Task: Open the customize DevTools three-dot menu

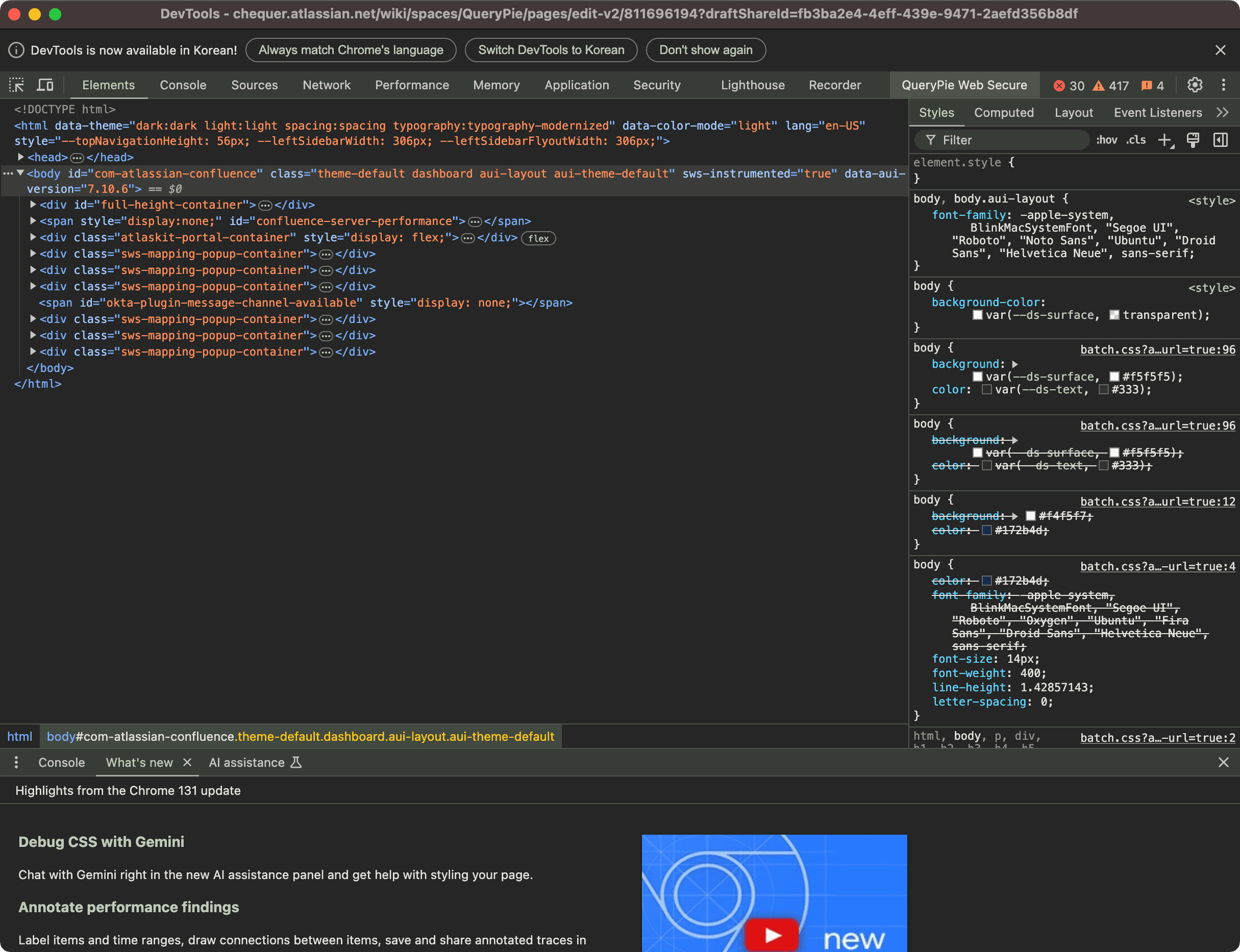Action: coord(1224,85)
